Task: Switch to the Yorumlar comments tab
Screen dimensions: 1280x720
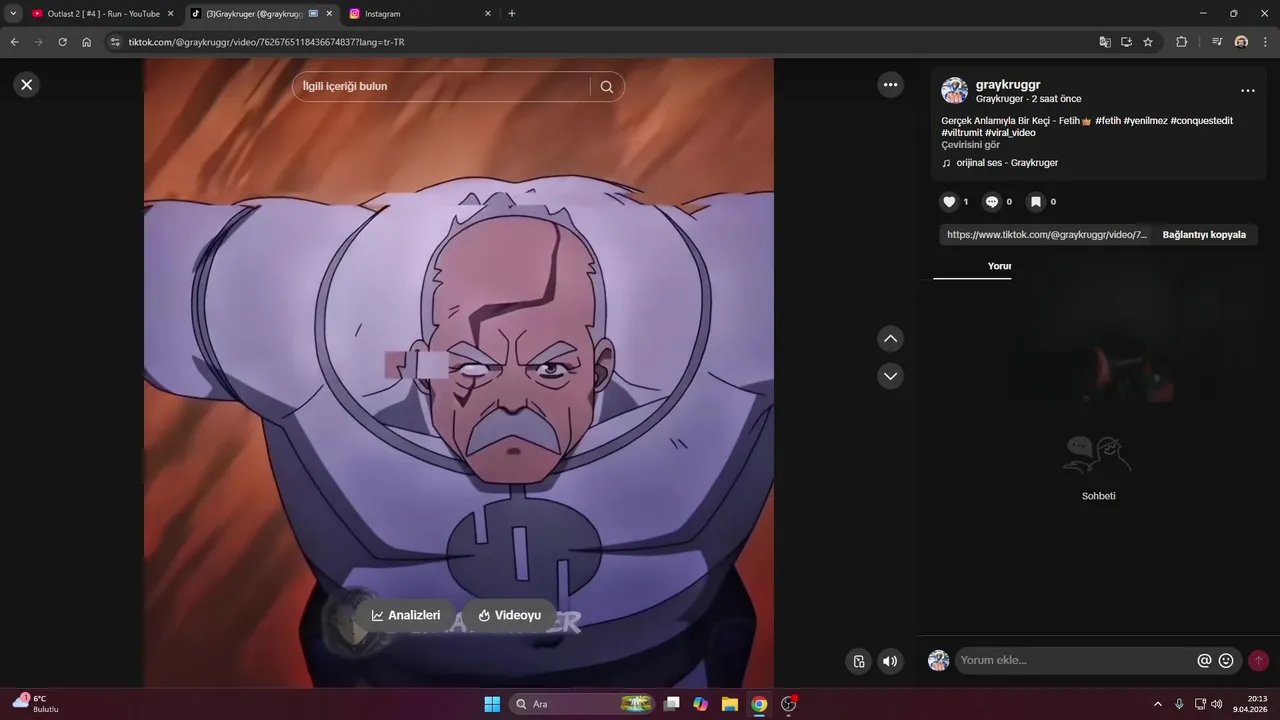Action: pos(999,266)
